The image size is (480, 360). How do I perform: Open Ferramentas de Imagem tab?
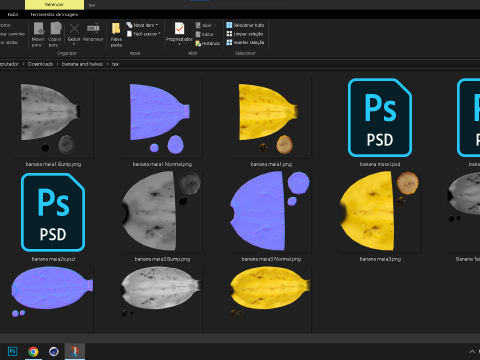[x=54, y=14]
